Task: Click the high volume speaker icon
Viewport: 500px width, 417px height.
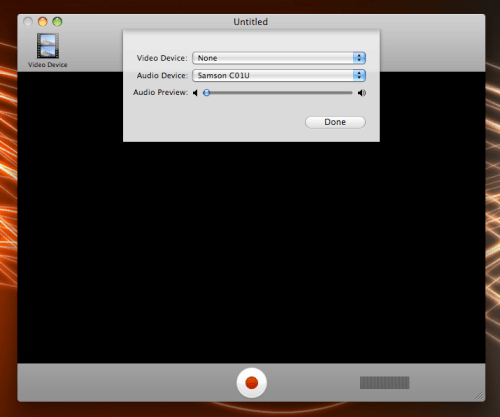Action: 362,93
